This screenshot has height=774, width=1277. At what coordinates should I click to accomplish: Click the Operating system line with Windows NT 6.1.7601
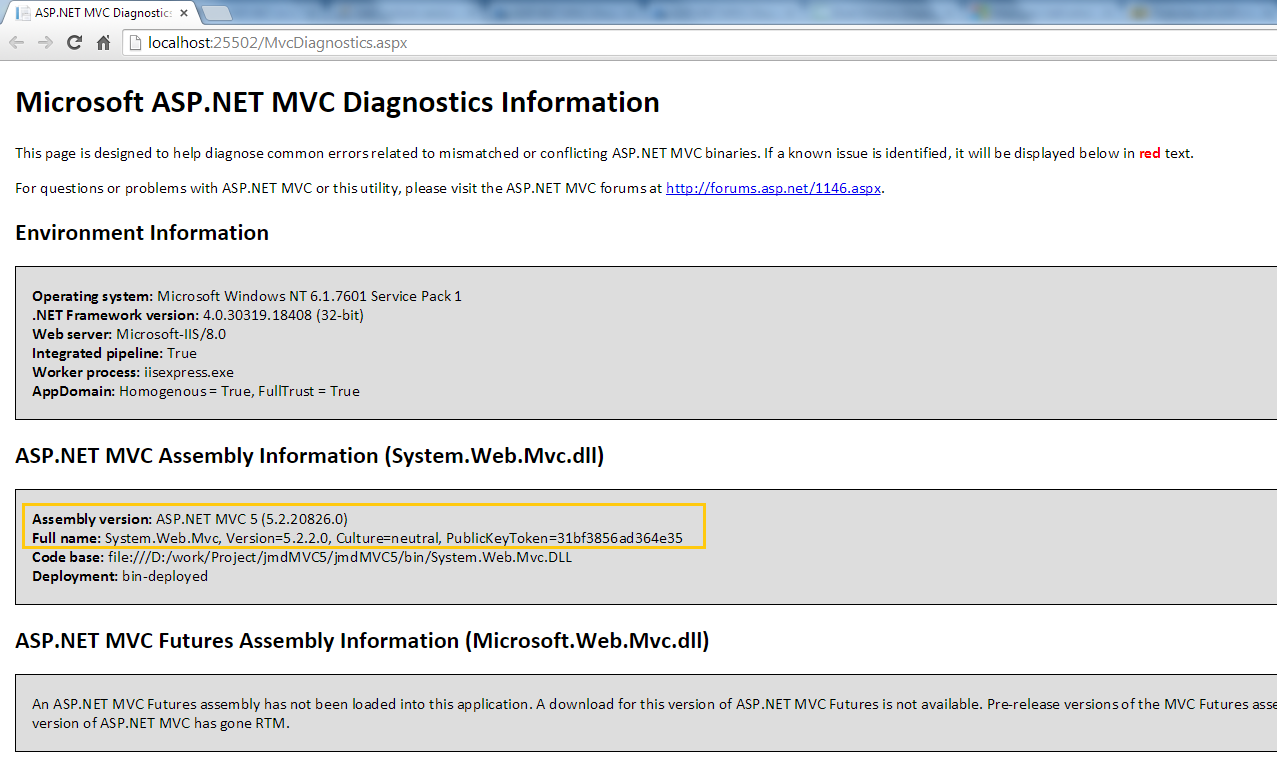[247, 296]
